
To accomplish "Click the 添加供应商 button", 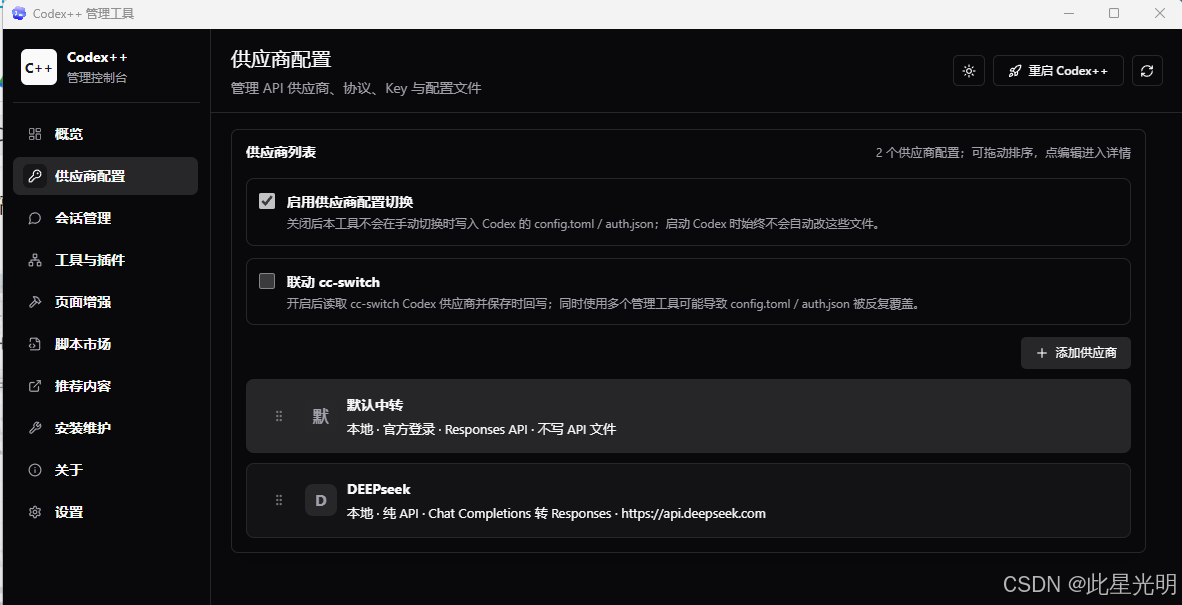I will coord(1076,353).
